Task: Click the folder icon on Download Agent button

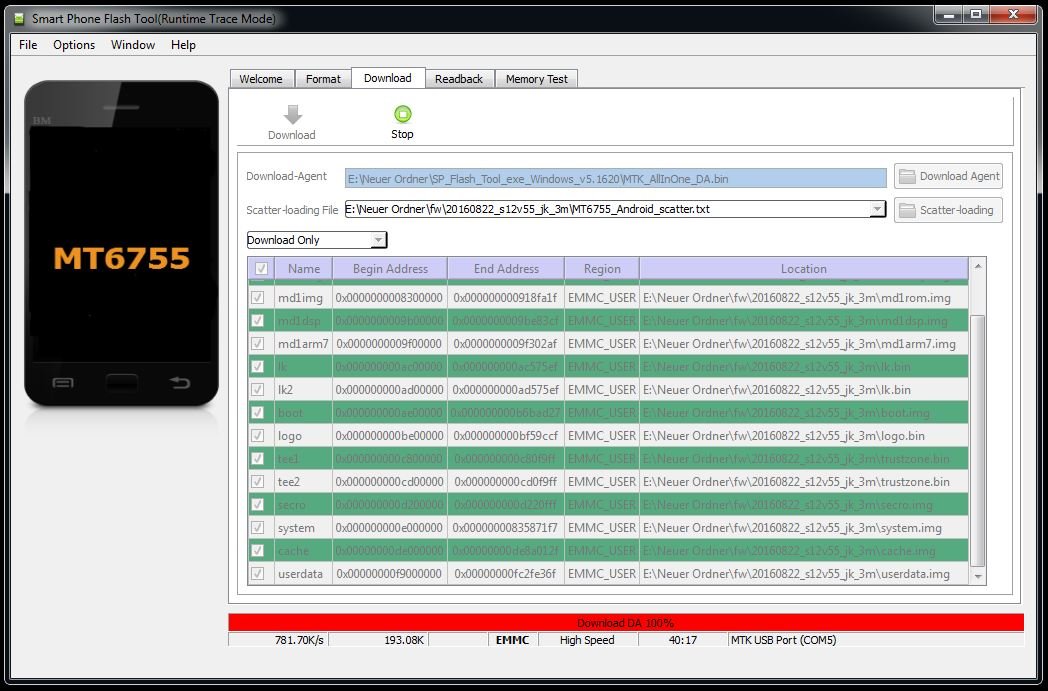Action: (x=907, y=176)
